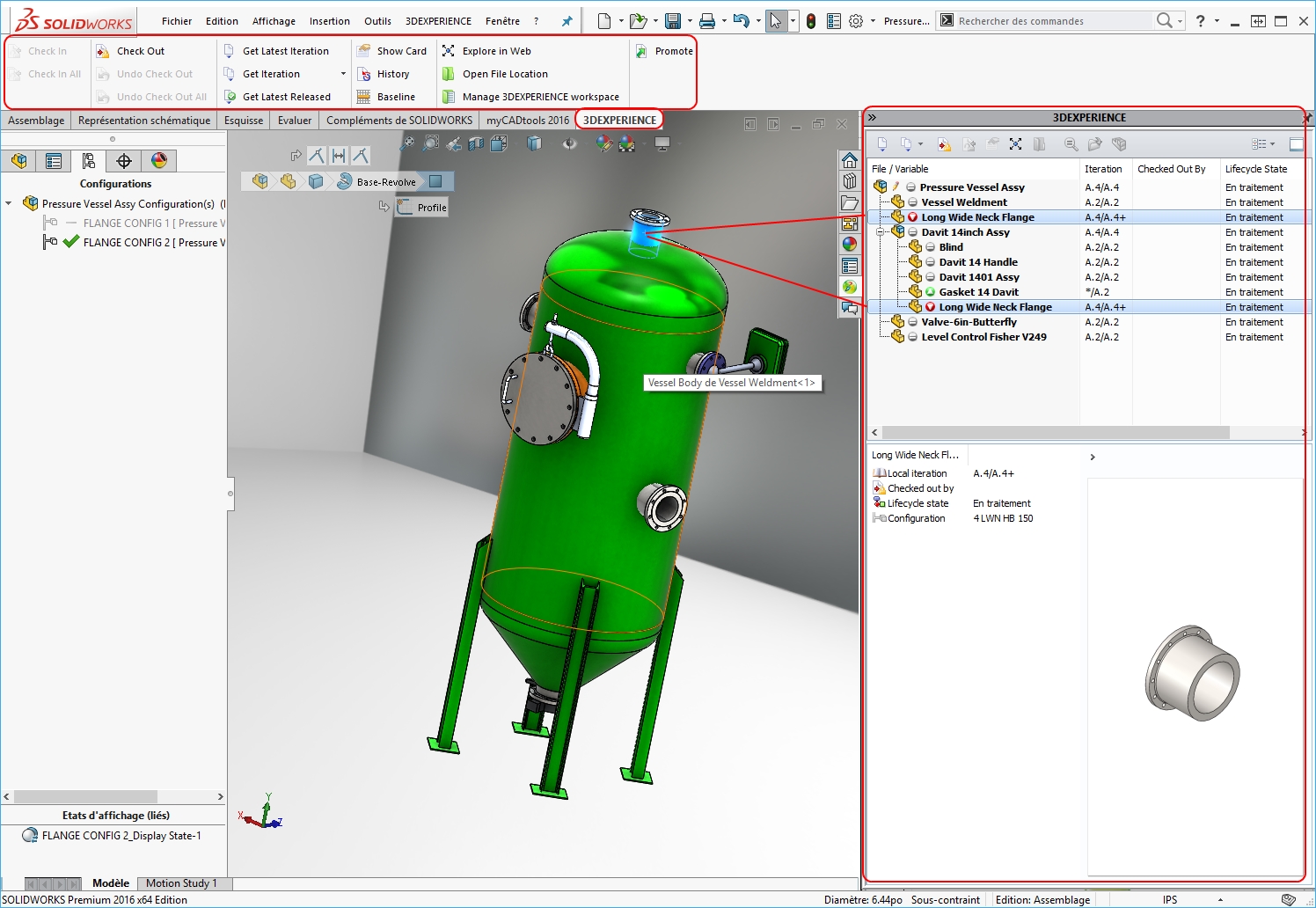
Task: Open the PropertyManager tab
Action: point(54,160)
